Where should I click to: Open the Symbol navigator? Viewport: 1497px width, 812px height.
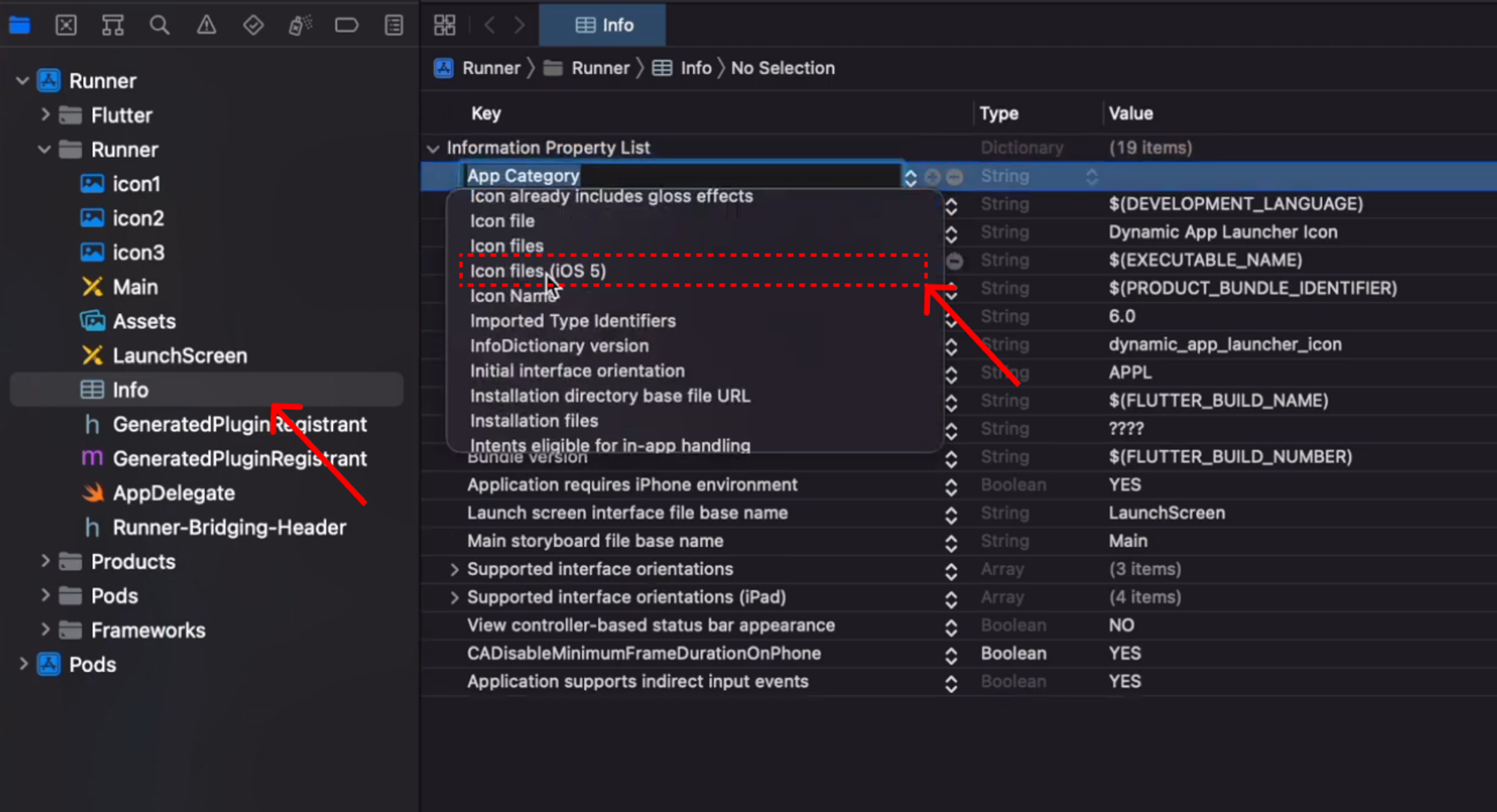coord(113,25)
